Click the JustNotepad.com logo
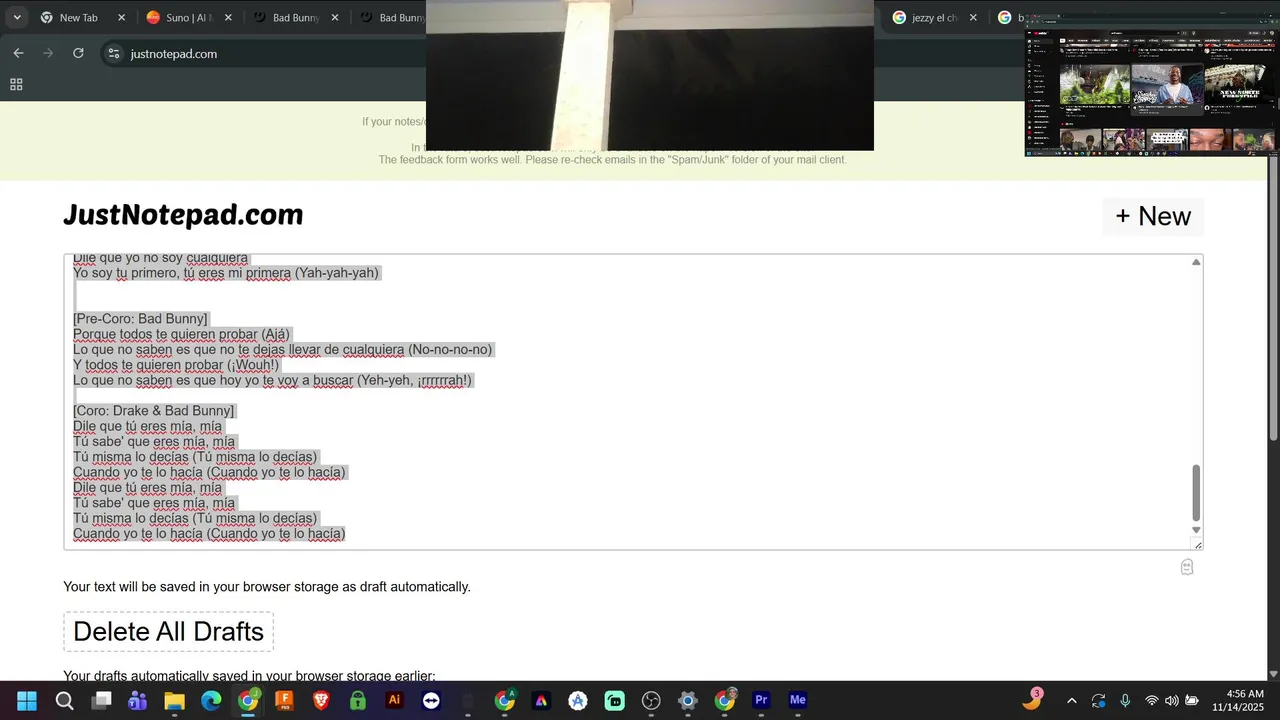1280x720 pixels. tap(183, 215)
